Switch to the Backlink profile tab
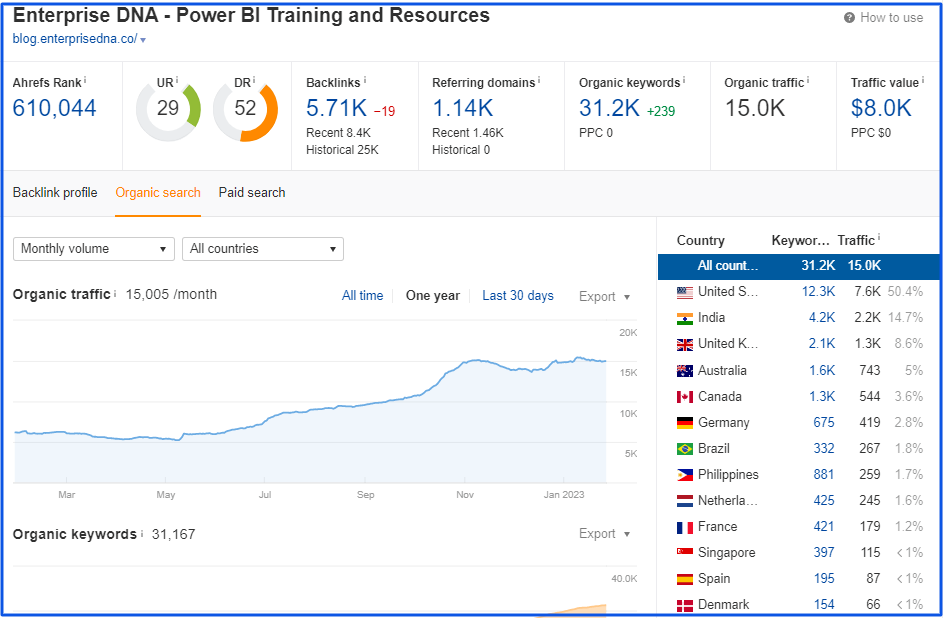The height and width of the screenshot is (618, 945). pos(55,192)
